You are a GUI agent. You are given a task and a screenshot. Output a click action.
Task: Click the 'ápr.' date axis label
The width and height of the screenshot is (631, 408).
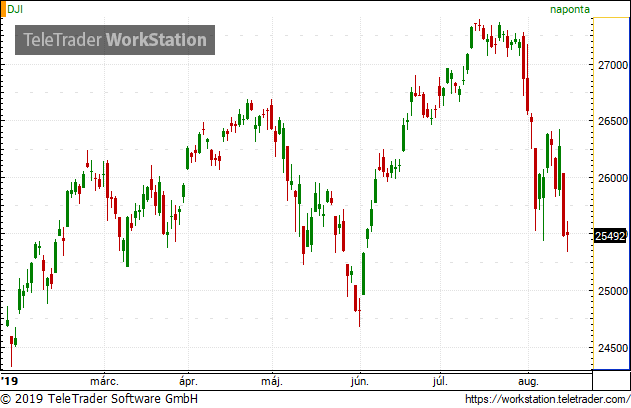click(x=188, y=381)
